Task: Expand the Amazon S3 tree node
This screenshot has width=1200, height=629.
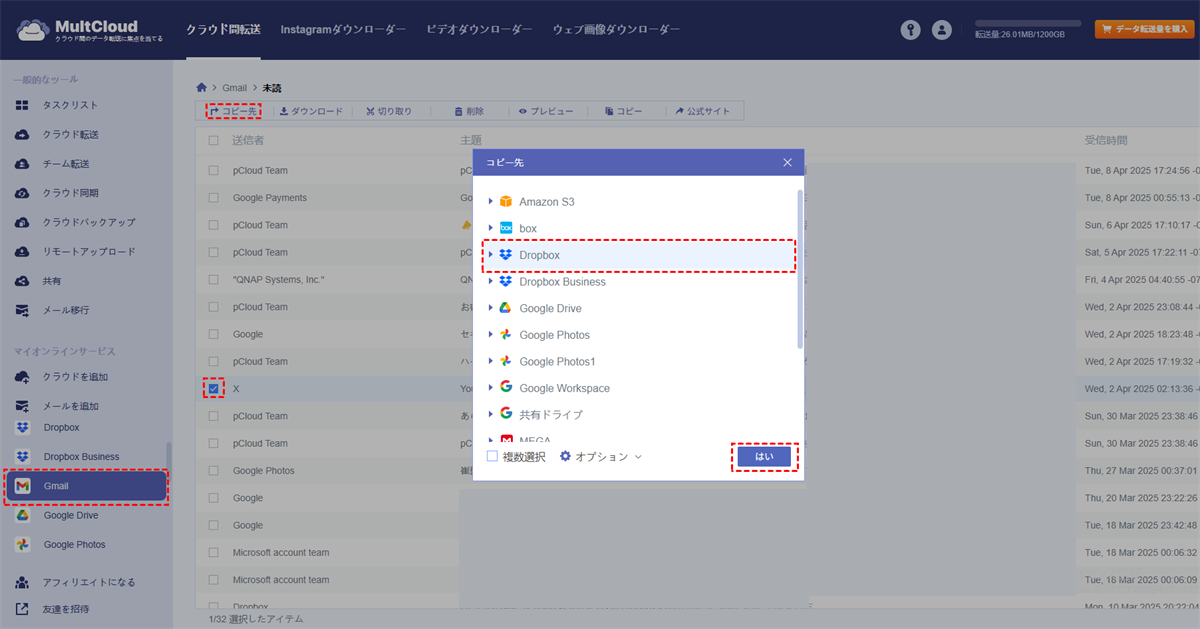Action: coord(490,202)
